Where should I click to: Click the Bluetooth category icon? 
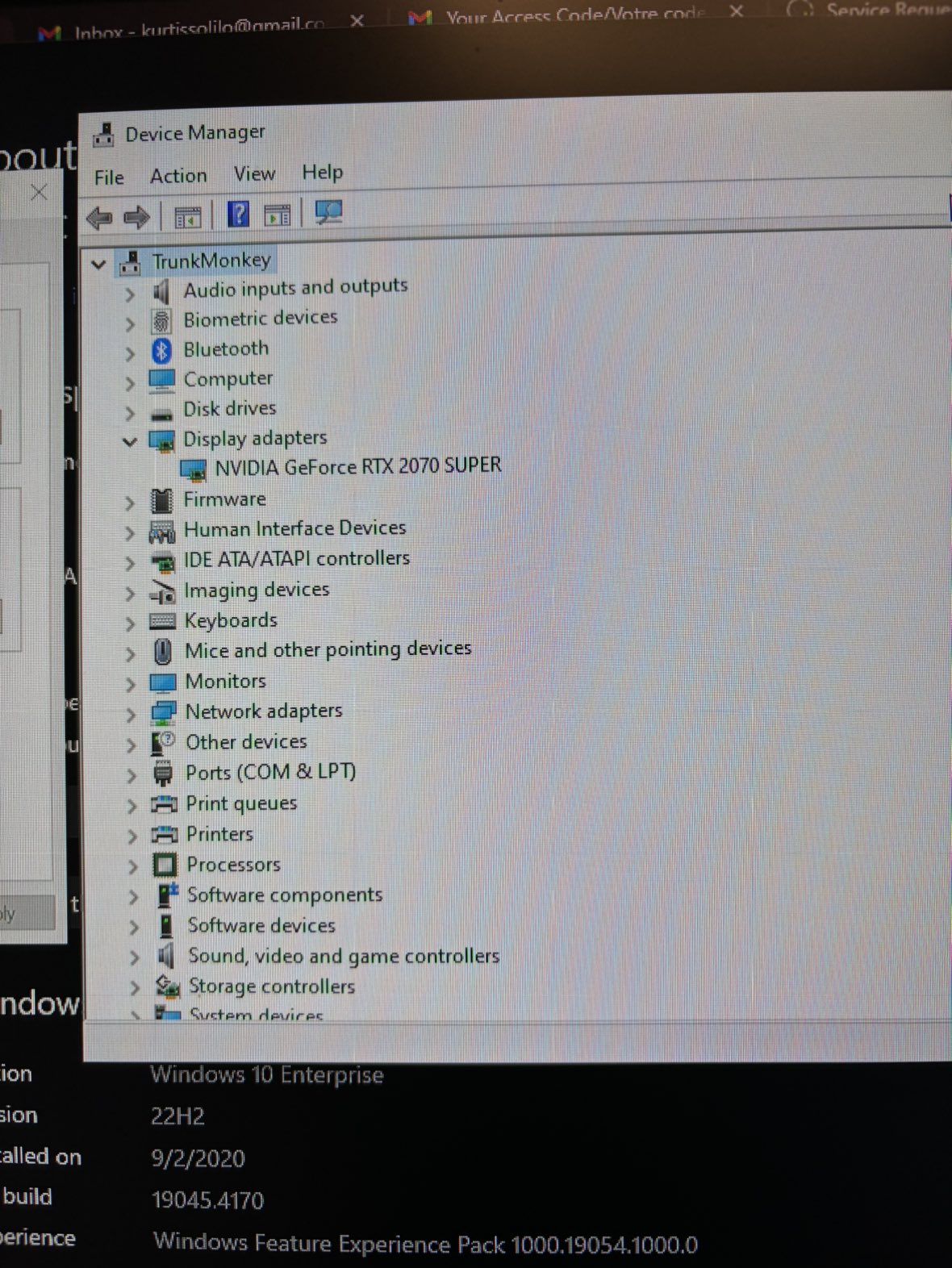coord(162,350)
